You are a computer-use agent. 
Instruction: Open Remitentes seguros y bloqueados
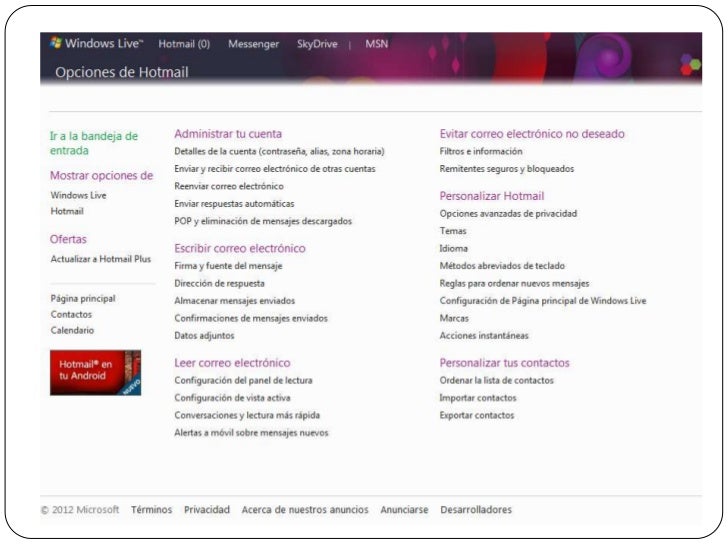pos(507,169)
